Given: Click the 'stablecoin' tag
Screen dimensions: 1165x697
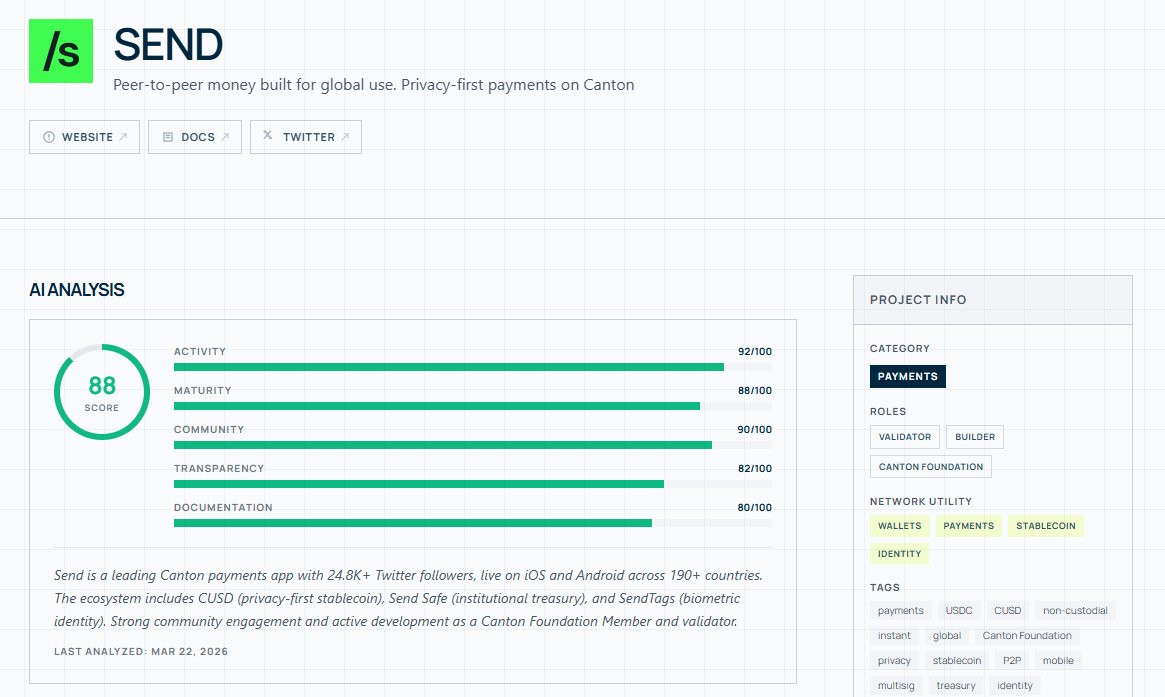Looking at the screenshot, I should click(957, 661).
